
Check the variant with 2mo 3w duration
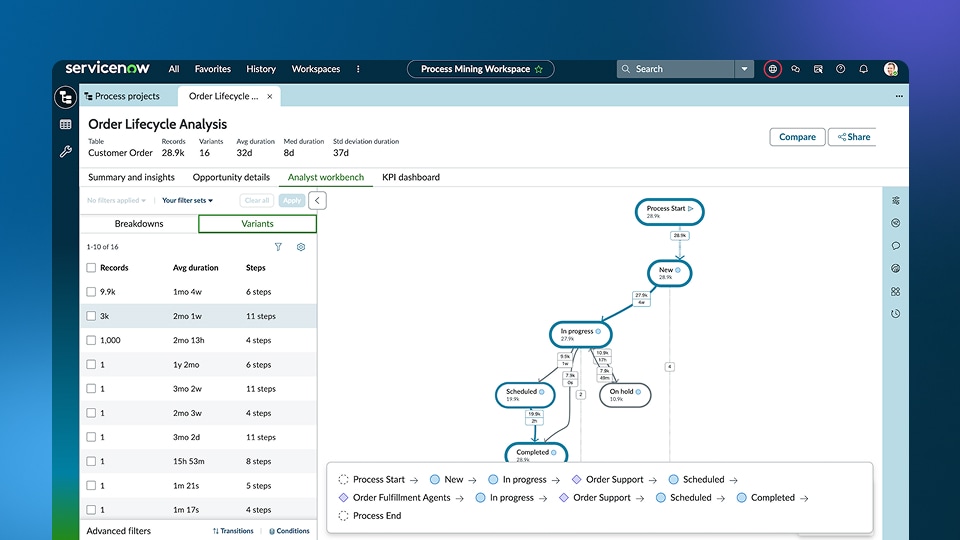(91, 413)
